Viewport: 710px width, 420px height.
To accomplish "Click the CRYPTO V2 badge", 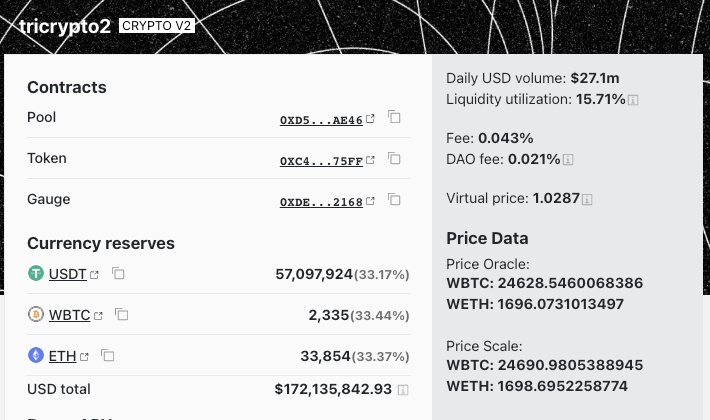I will click(157, 26).
